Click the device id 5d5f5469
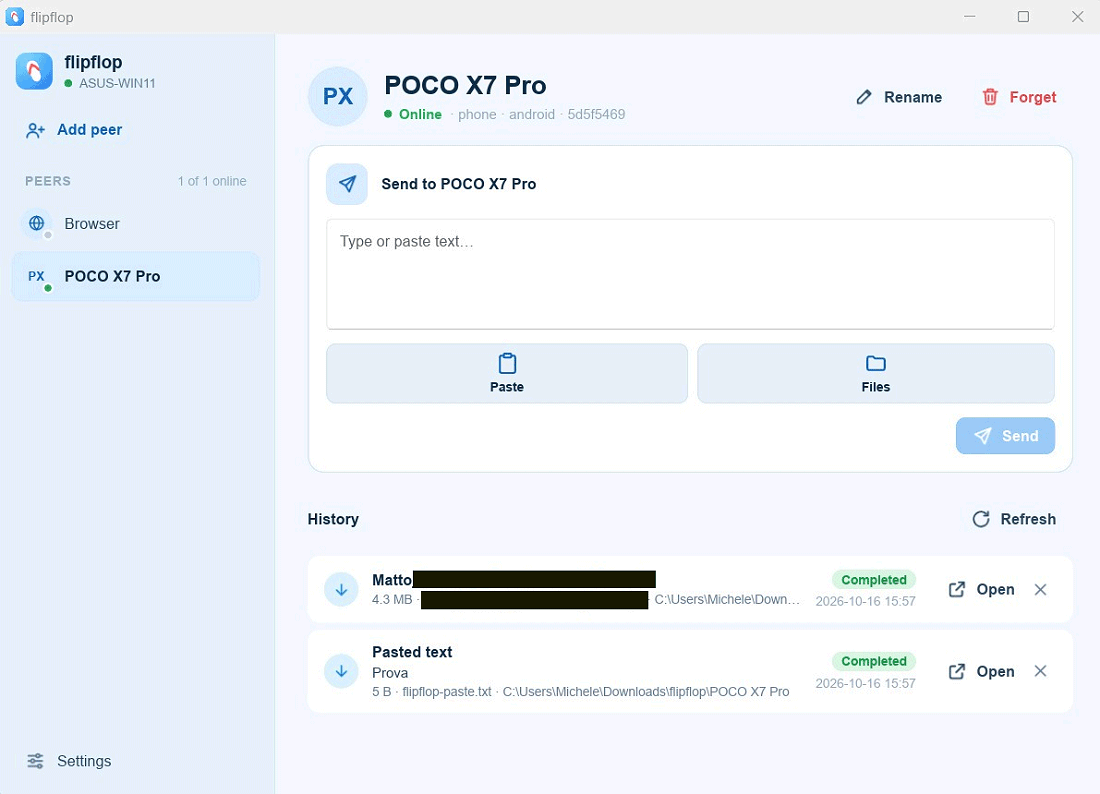1100x794 pixels. pos(596,114)
